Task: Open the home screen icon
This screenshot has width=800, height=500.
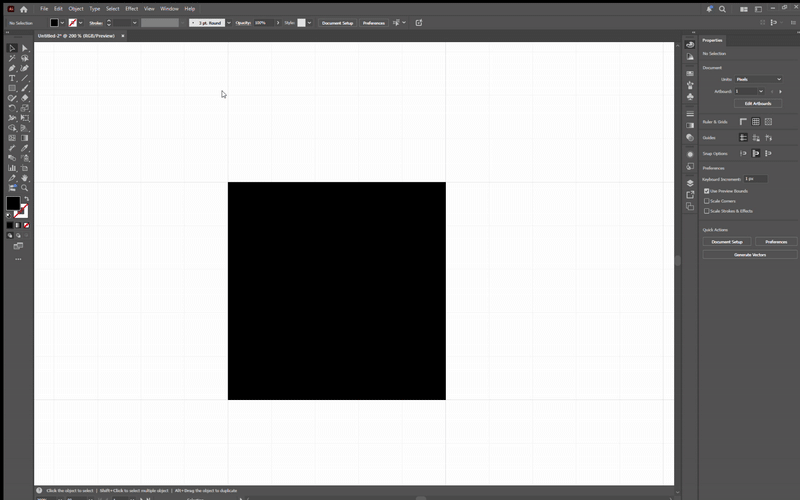Action: [23, 9]
